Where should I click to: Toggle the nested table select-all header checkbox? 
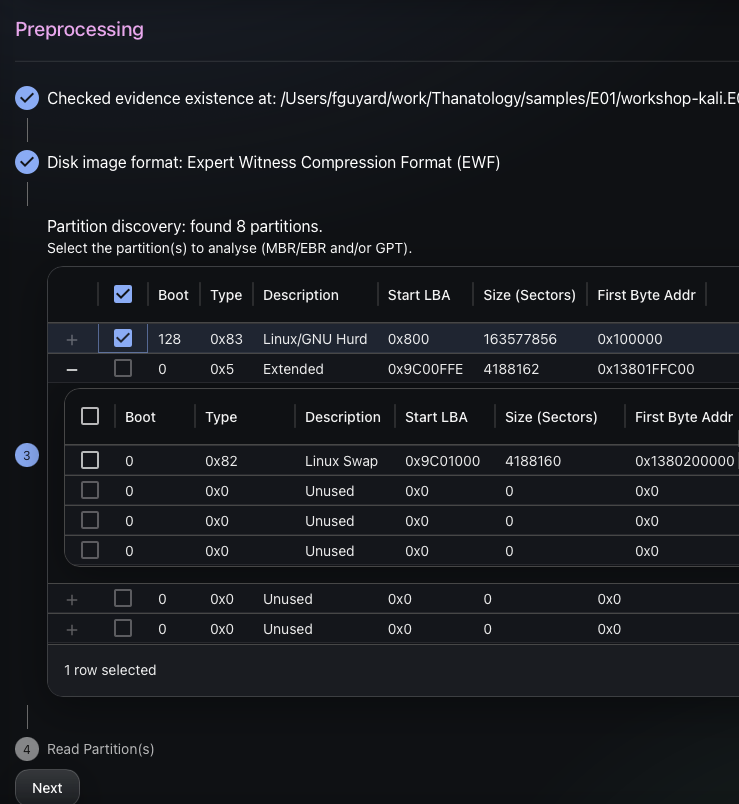[x=90, y=417]
